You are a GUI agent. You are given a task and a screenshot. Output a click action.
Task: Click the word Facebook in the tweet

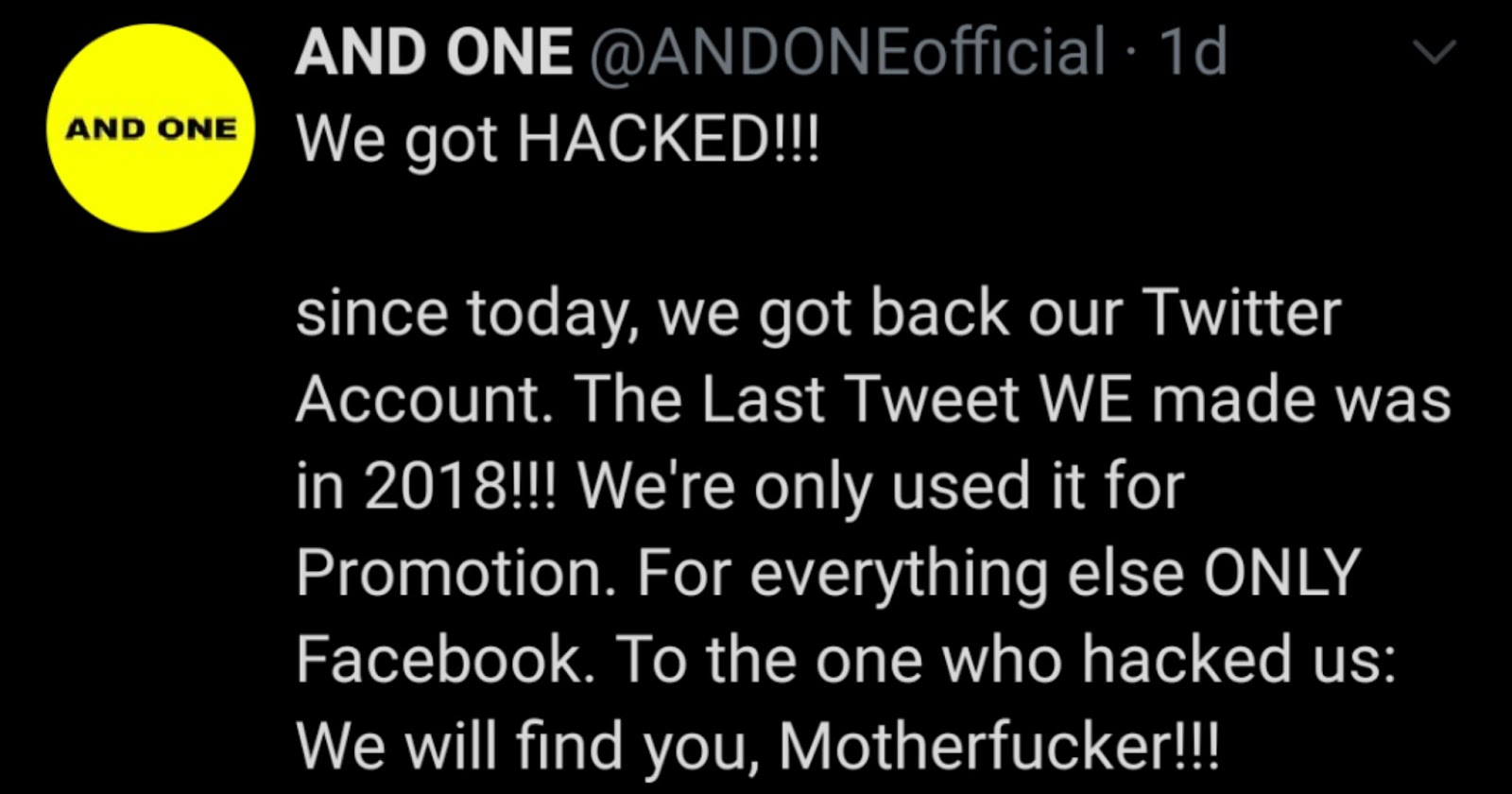[439, 659]
